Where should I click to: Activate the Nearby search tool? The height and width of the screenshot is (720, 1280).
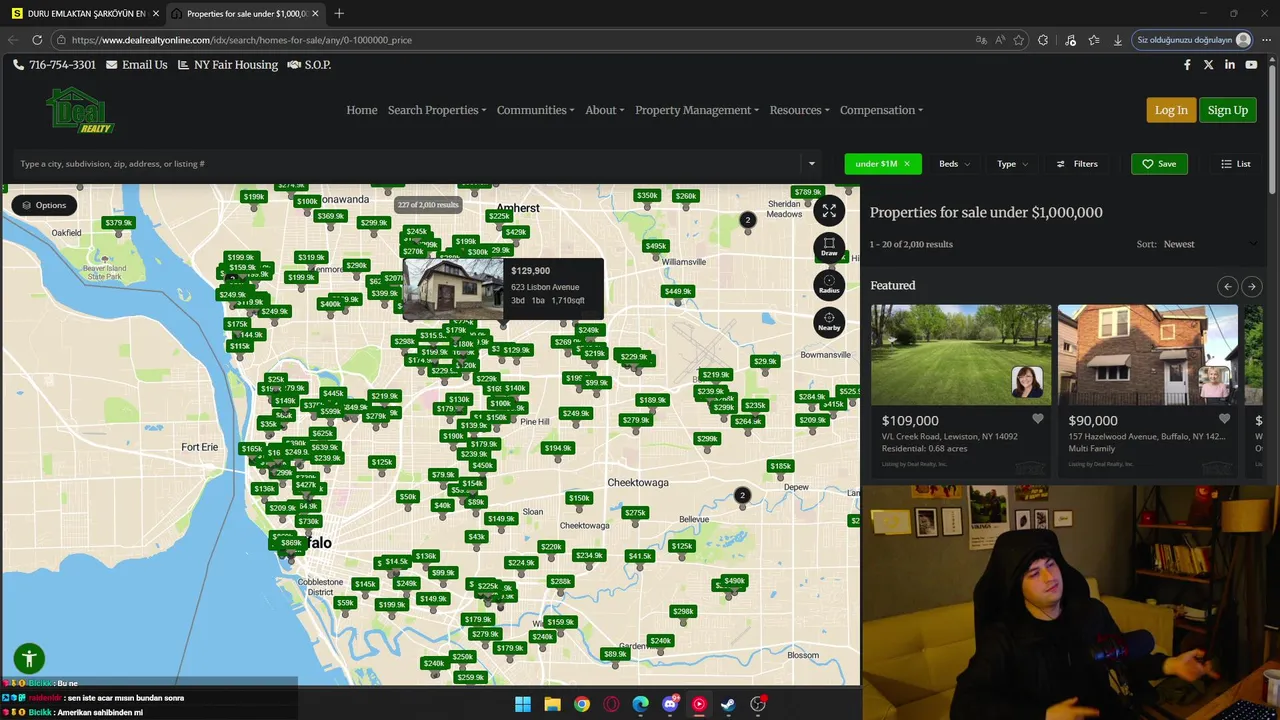tap(829, 322)
